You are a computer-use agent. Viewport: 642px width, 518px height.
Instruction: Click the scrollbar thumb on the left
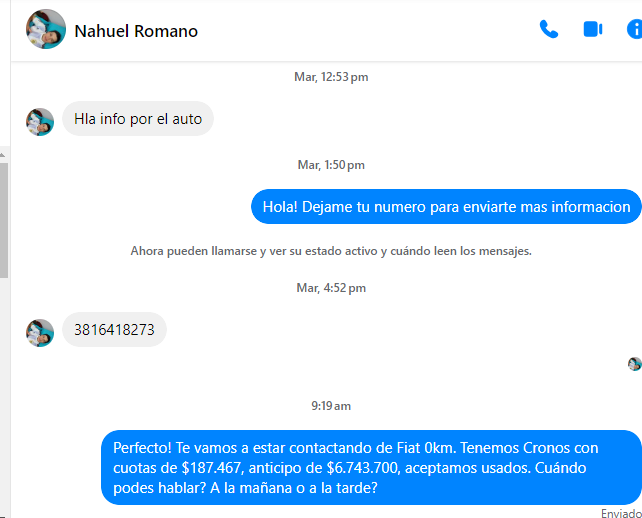coord(4,220)
